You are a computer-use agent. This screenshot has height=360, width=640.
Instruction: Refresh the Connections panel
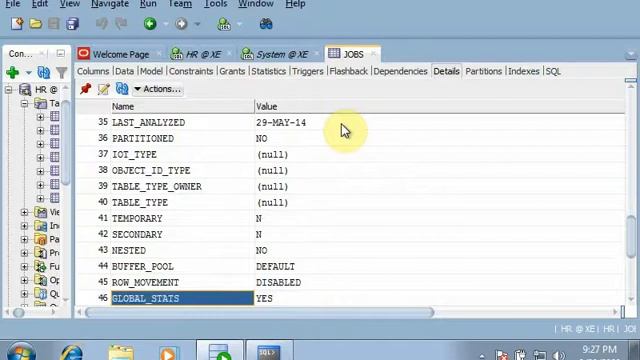pyautogui.click(x=44, y=73)
